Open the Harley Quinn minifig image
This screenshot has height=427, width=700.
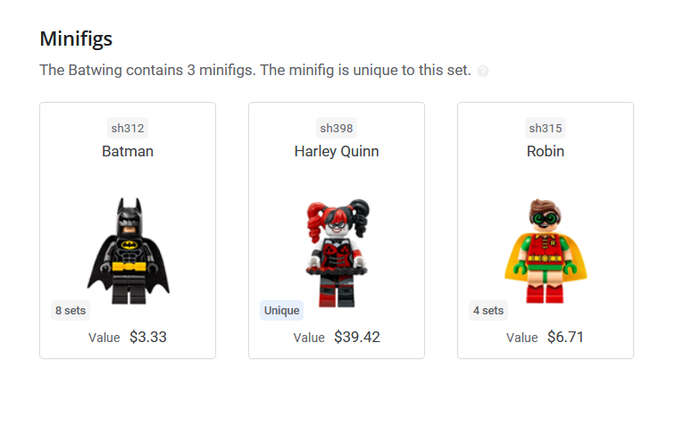click(338, 253)
